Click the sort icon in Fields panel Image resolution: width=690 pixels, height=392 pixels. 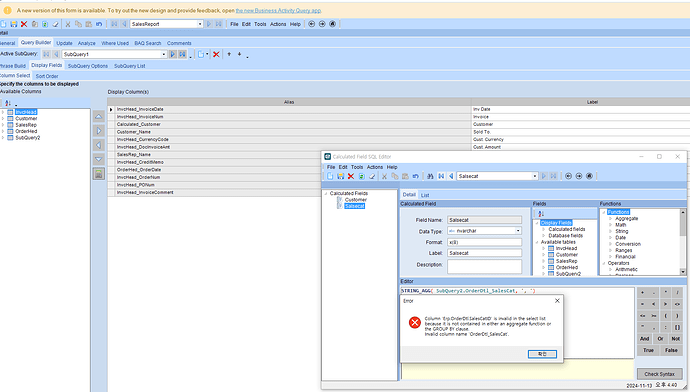click(x=541, y=214)
